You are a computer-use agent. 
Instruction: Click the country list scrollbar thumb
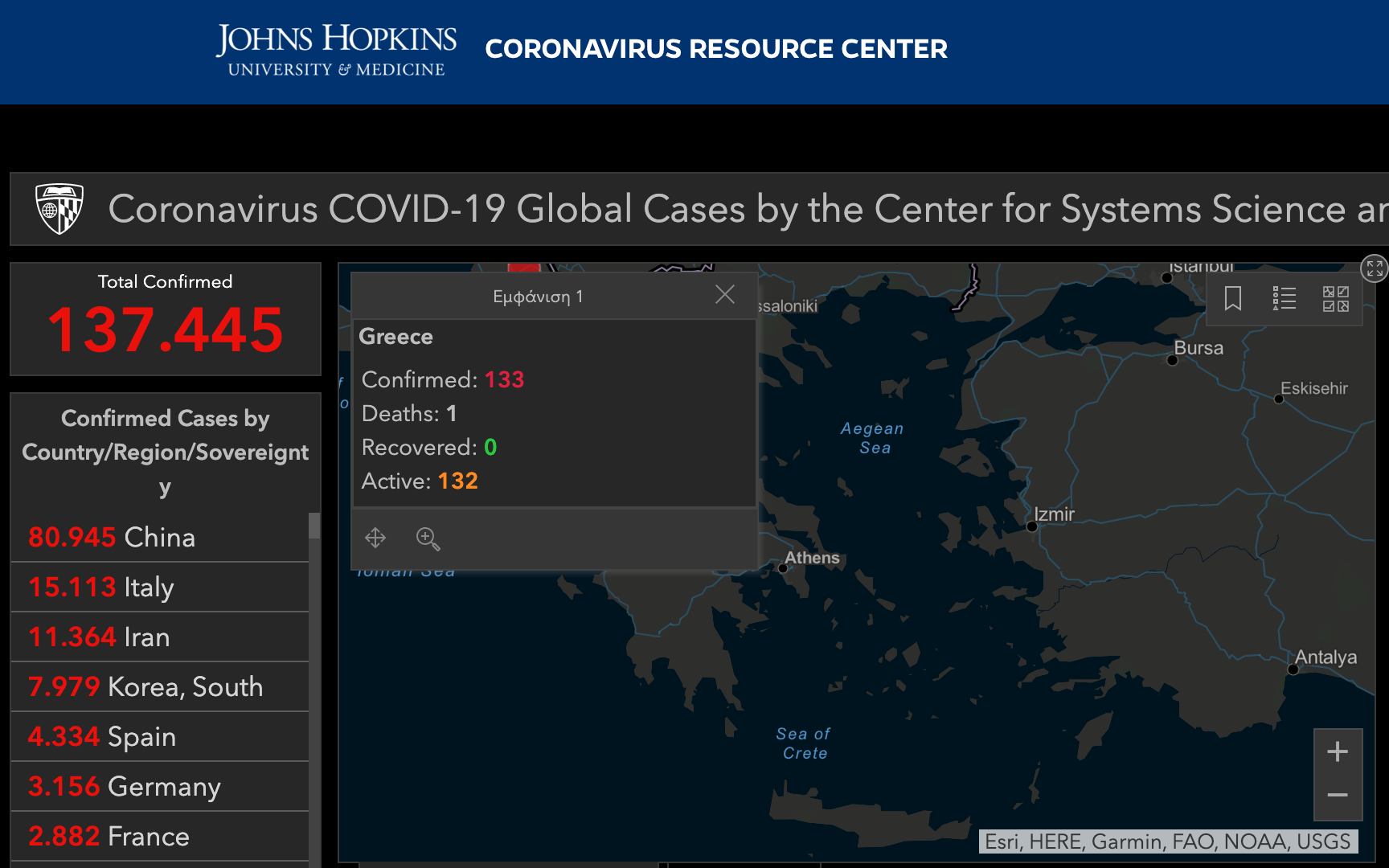tap(314, 526)
